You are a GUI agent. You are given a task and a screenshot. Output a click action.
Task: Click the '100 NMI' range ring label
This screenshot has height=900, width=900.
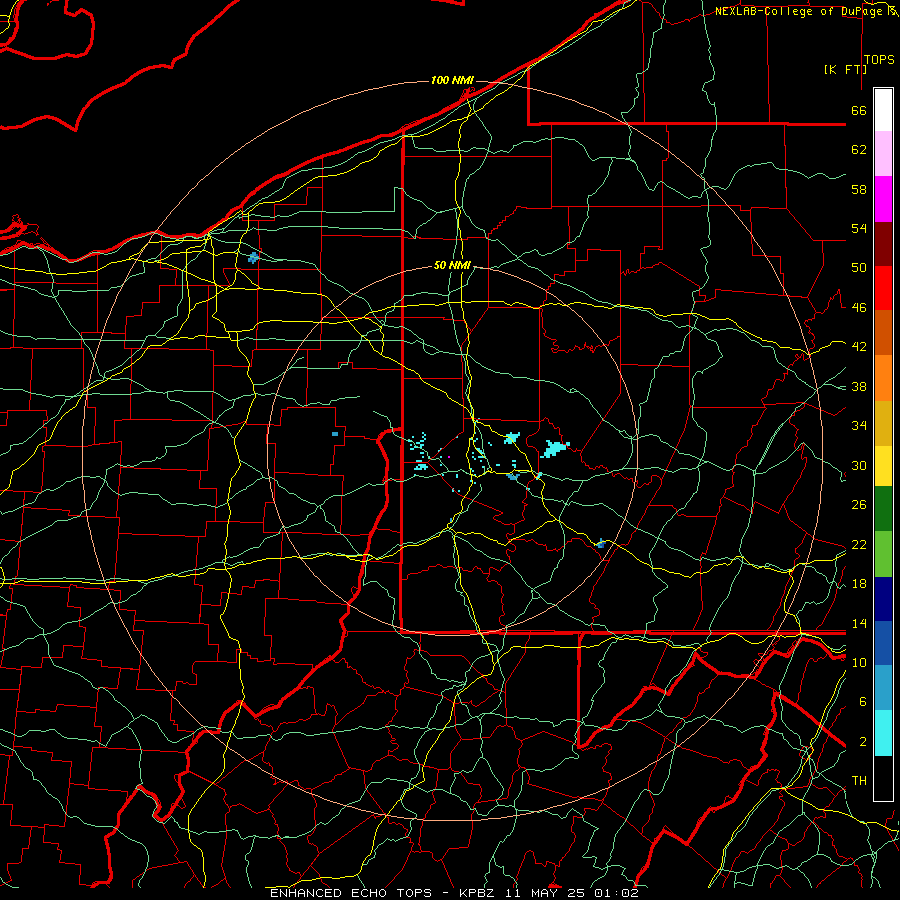point(452,80)
